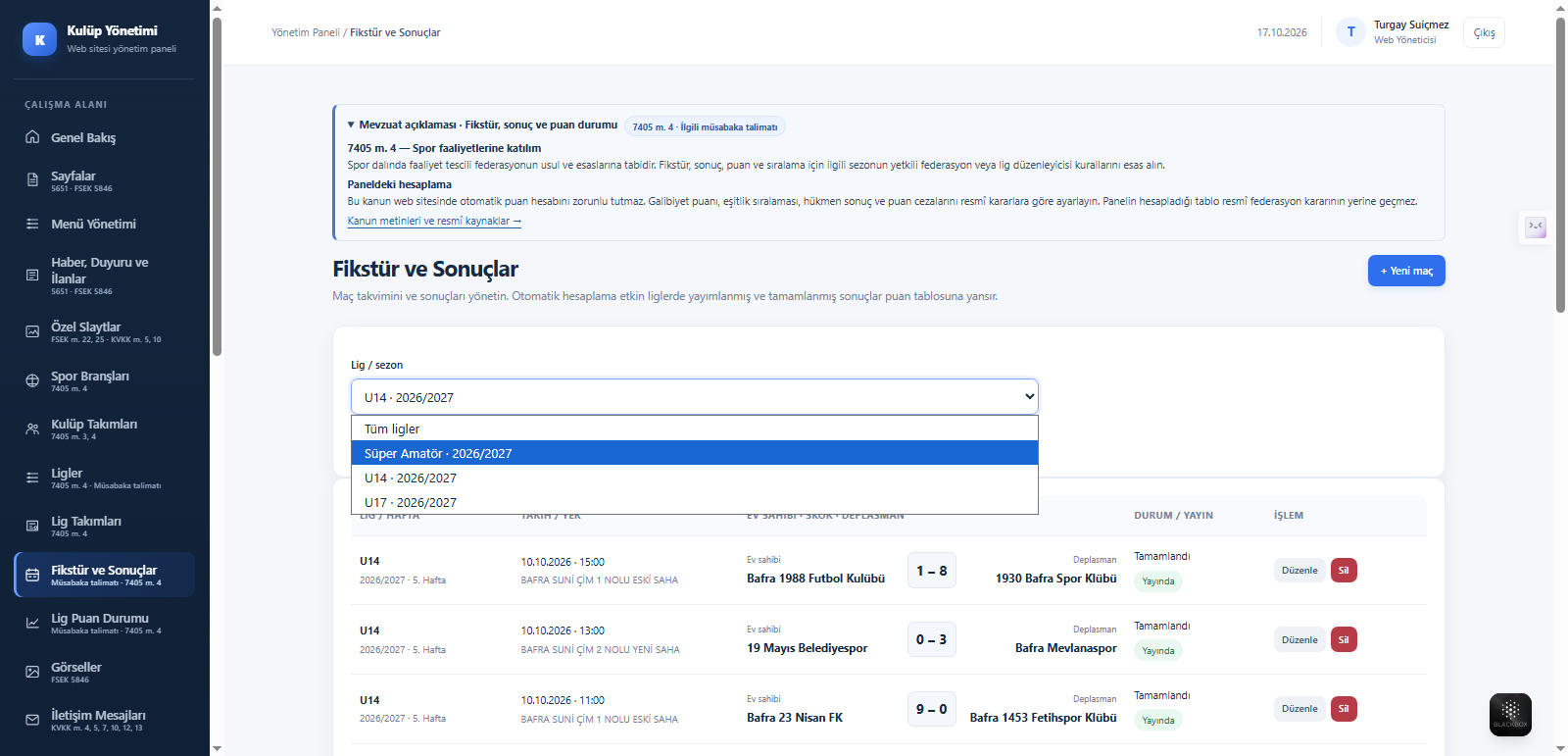Click the Sayfalar document icon
Viewport: 1568px width, 756px height.
(32, 180)
